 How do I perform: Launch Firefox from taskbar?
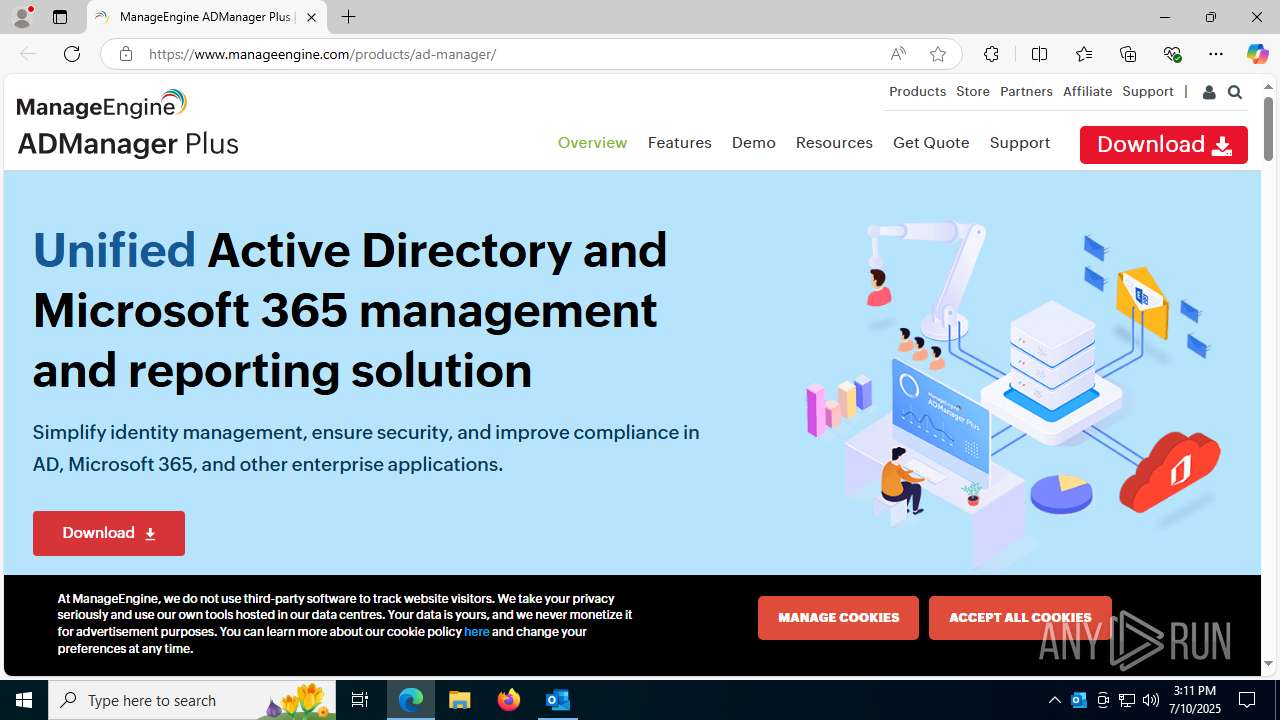509,700
